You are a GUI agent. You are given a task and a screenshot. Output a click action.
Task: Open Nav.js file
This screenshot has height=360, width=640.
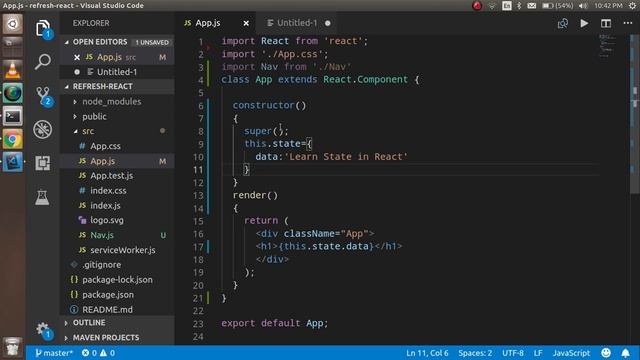coord(117,235)
